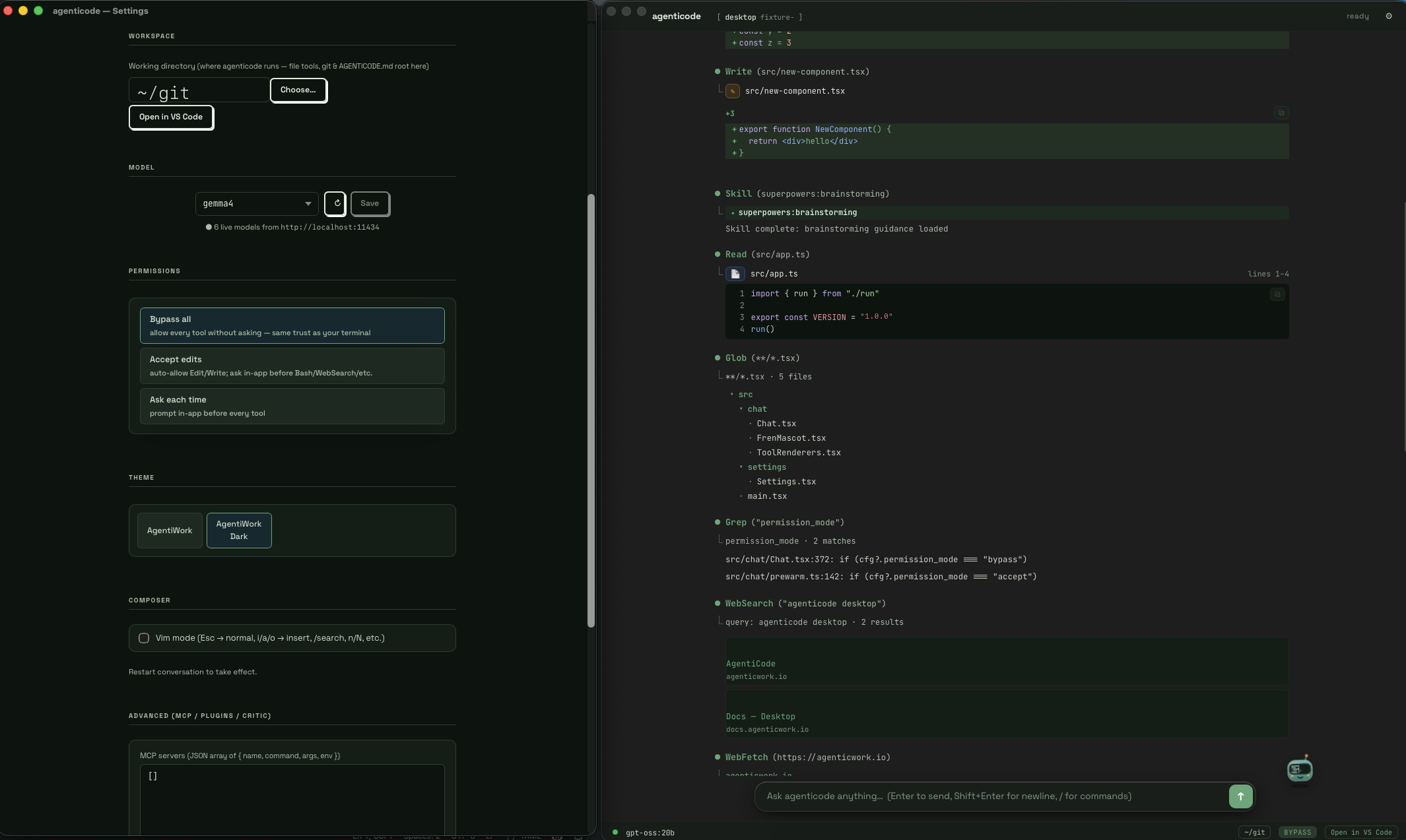
Task: Select Chat.tsx in the Glob tree
Action: click(x=776, y=424)
